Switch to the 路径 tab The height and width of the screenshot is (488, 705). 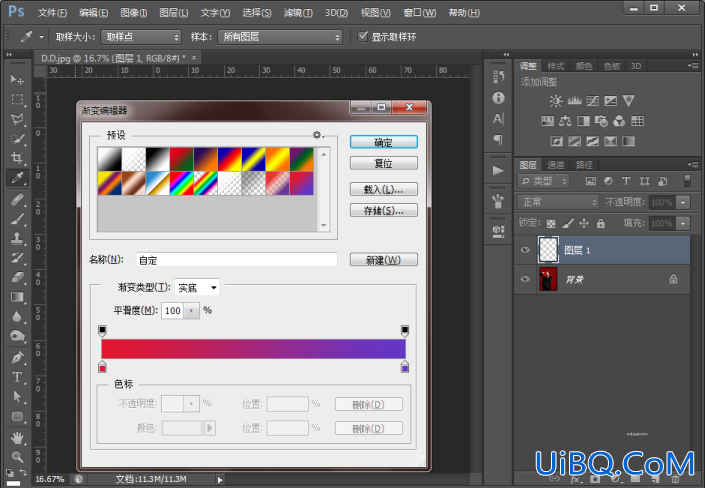pos(584,165)
